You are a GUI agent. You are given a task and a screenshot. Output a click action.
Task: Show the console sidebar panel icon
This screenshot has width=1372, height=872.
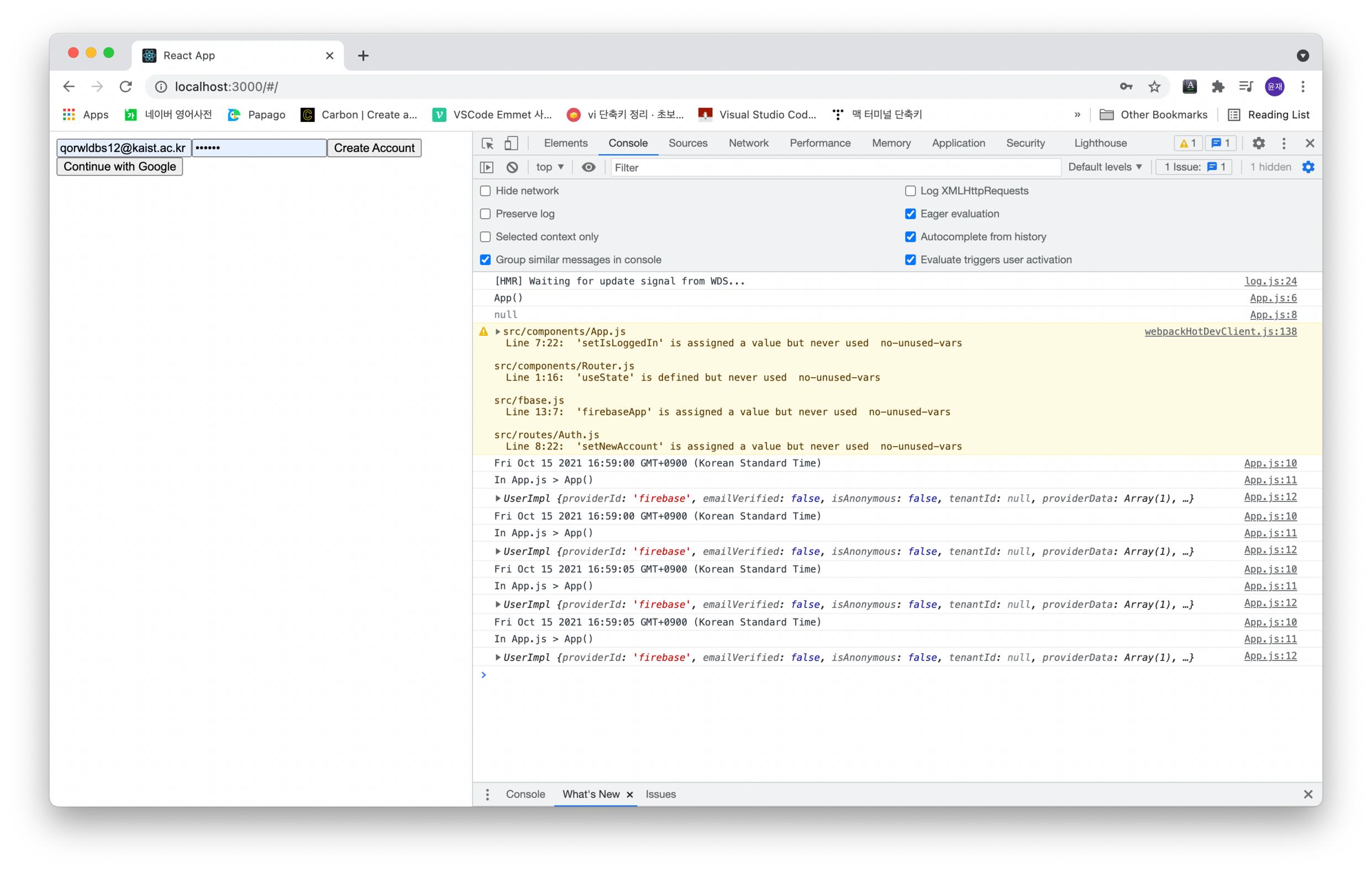tap(487, 167)
